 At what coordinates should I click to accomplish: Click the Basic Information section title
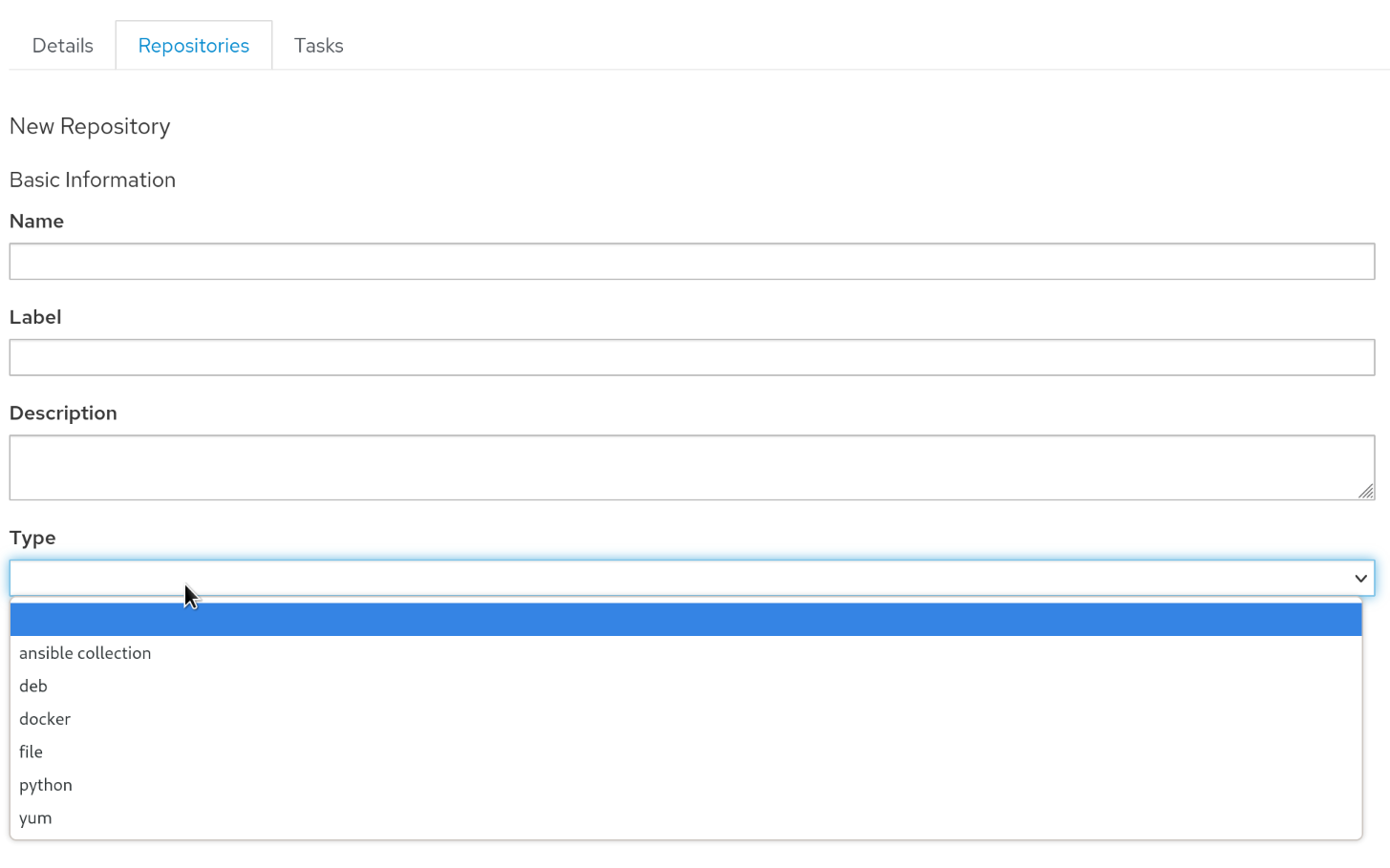pos(93,180)
